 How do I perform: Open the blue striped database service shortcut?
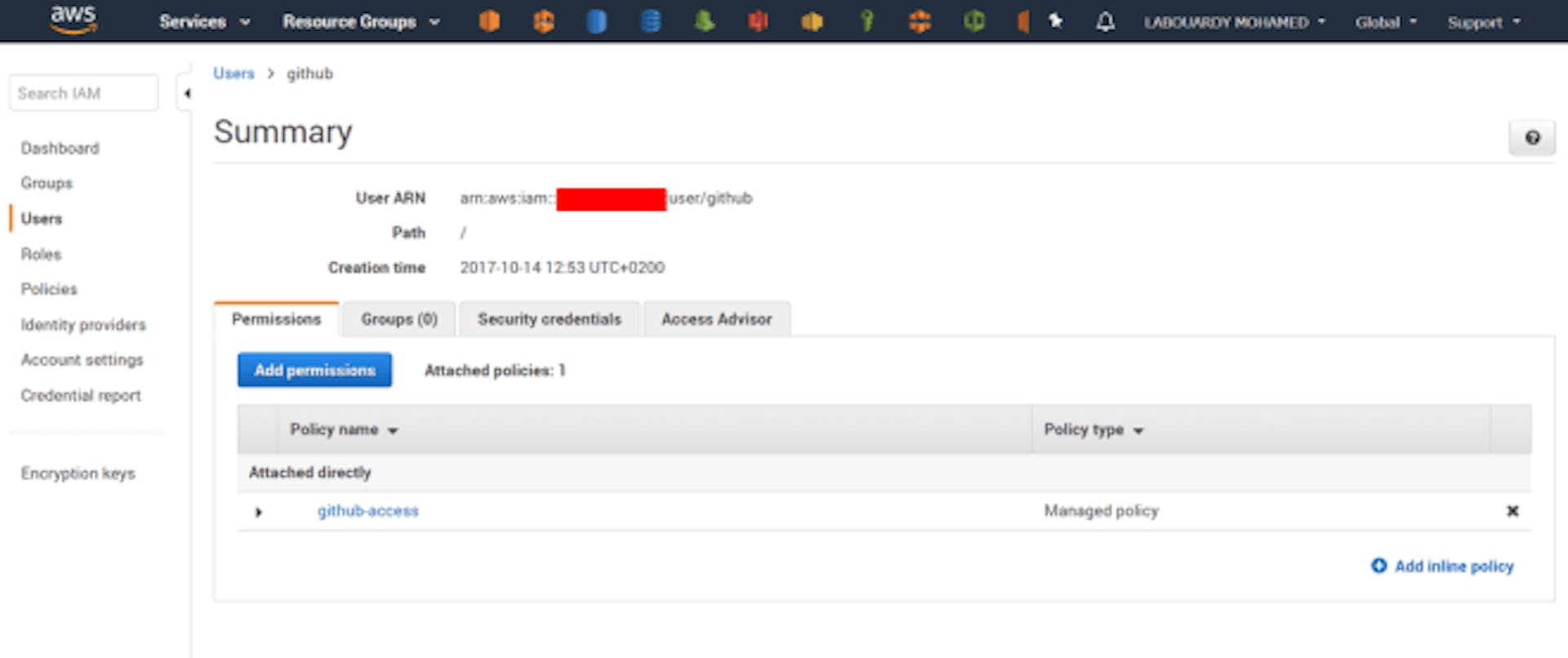[651, 21]
